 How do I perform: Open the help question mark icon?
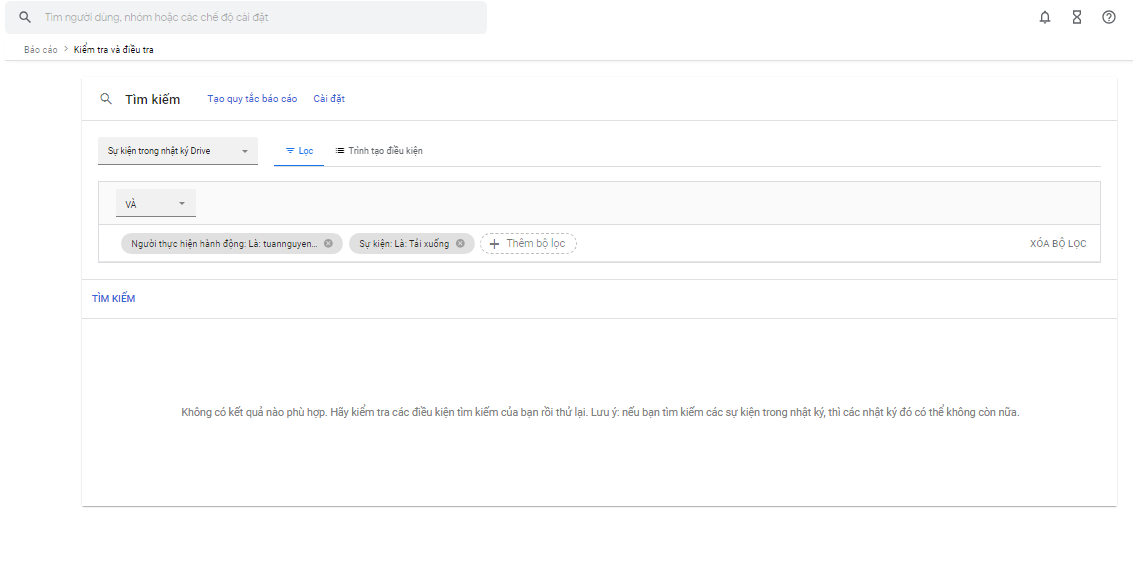point(1109,17)
